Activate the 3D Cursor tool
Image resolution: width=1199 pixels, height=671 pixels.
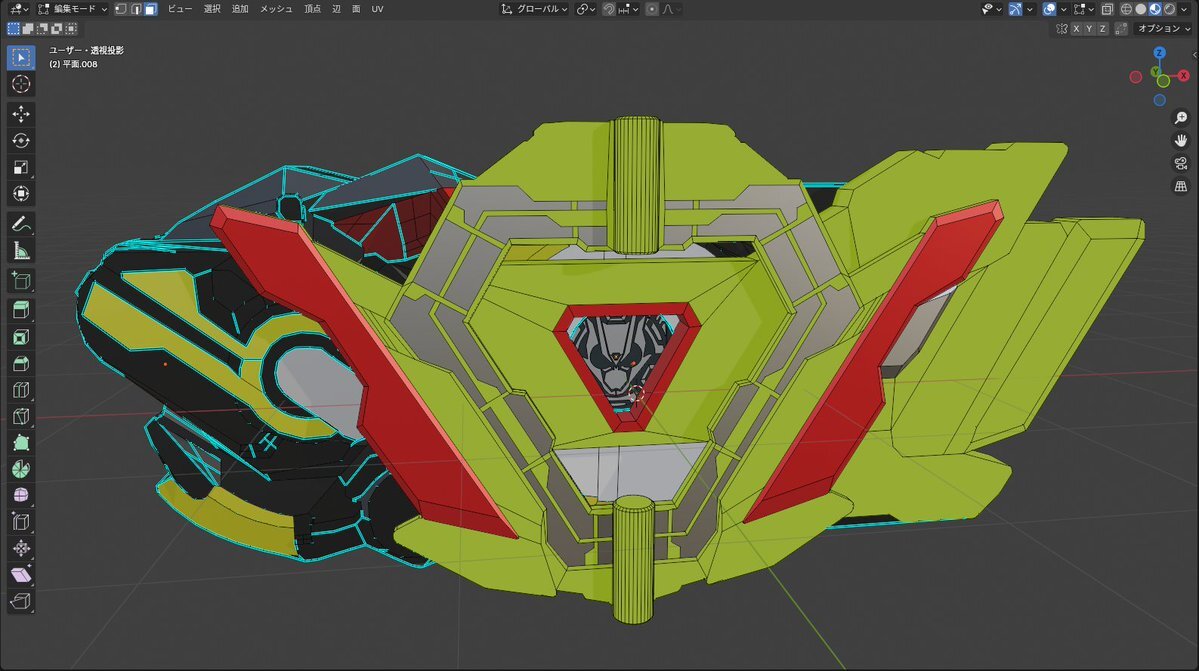[21, 84]
